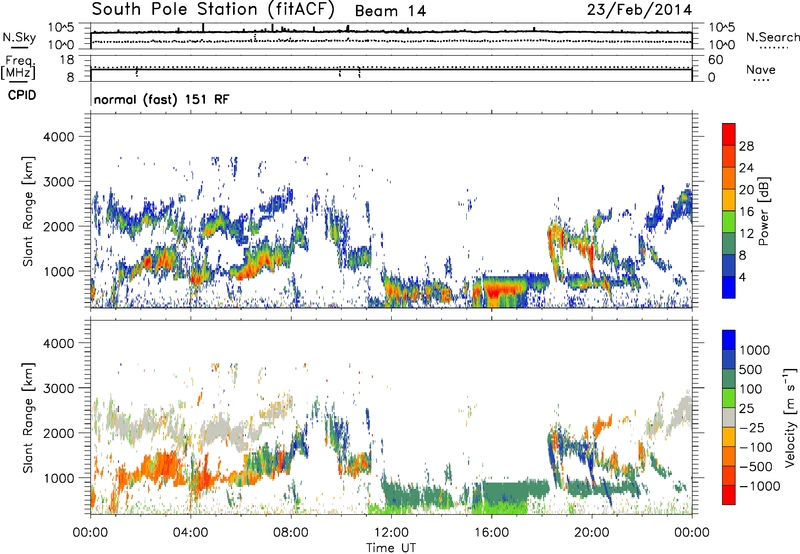Click the wide green band near 16:00 in the velocity panel
This screenshot has height=554, width=800.
tap(505, 491)
